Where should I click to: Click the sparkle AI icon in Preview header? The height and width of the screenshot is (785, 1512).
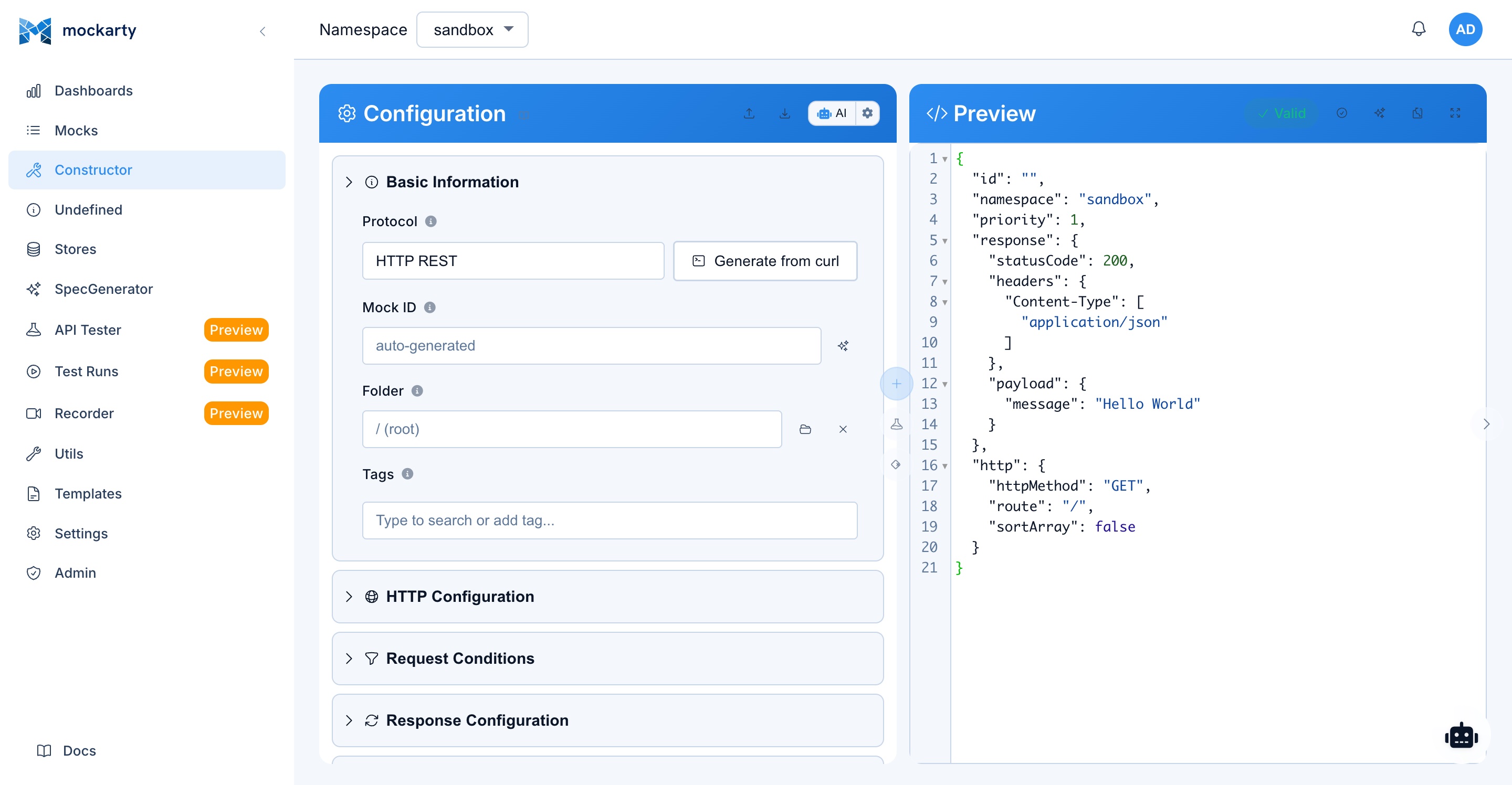coord(1379,113)
